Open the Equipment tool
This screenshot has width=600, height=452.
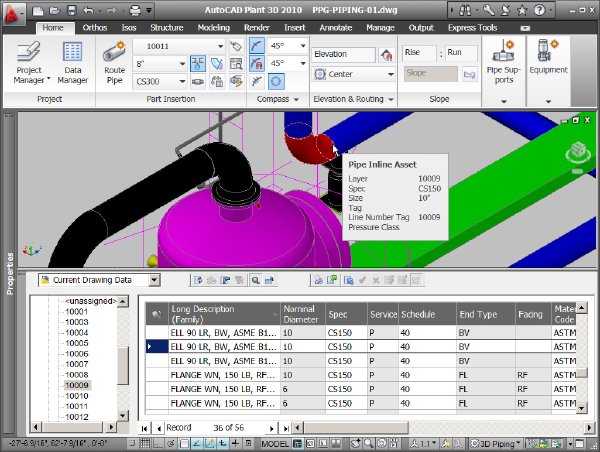click(548, 57)
